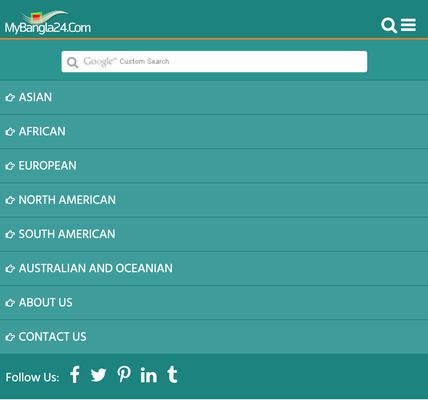Select the ASIAN menu item
Image resolution: width=428 pixels, height=400 pixels.
214,98
